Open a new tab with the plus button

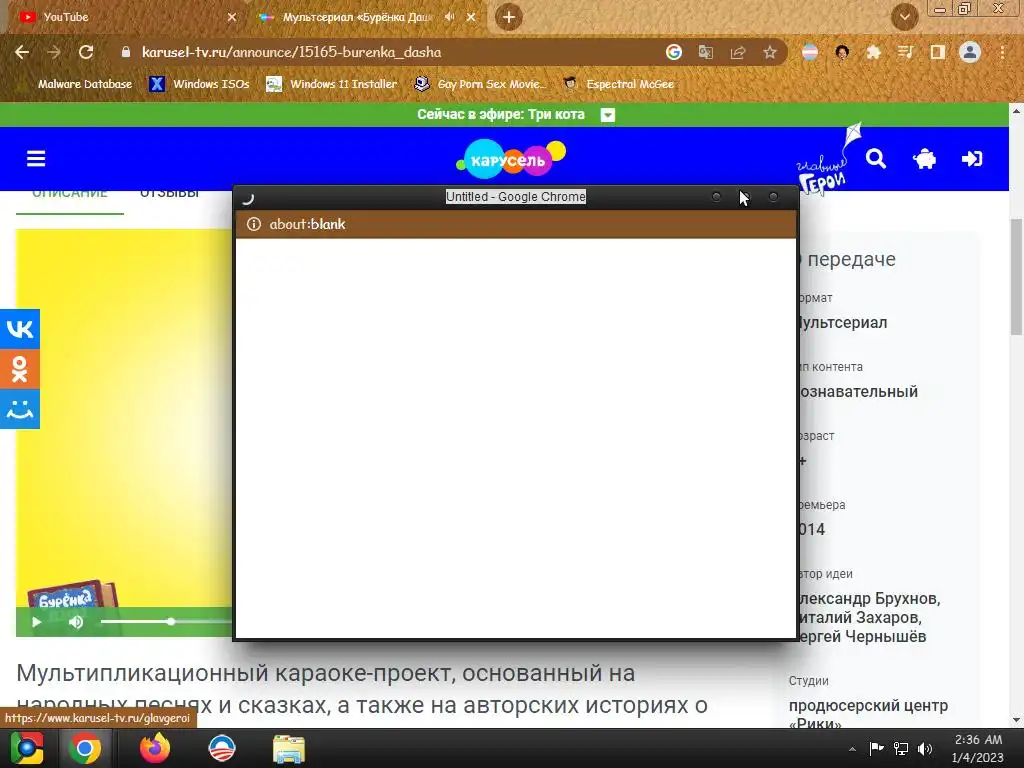click(509, 17)
